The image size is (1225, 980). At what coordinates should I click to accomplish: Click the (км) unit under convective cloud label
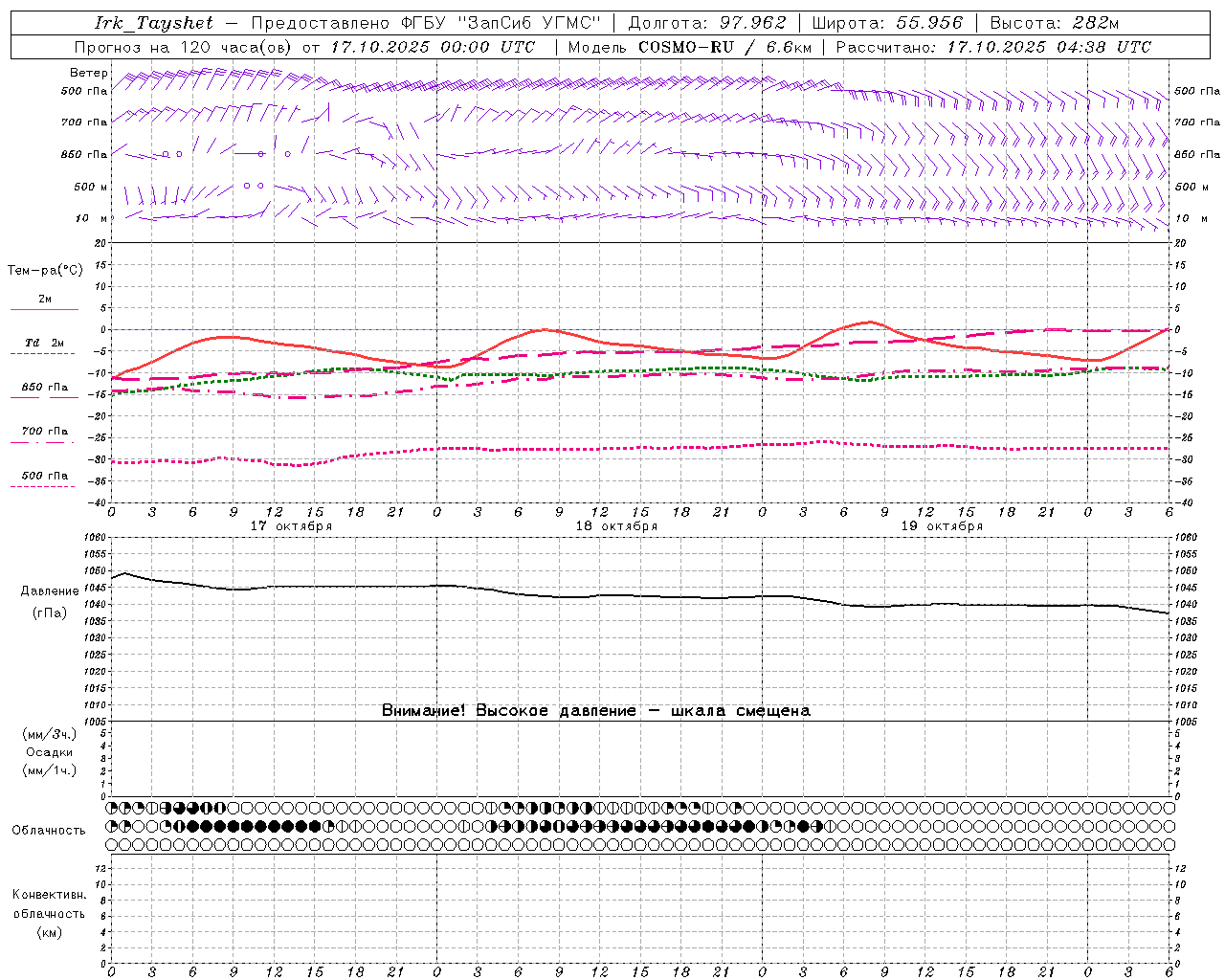[x=49, y=932]
